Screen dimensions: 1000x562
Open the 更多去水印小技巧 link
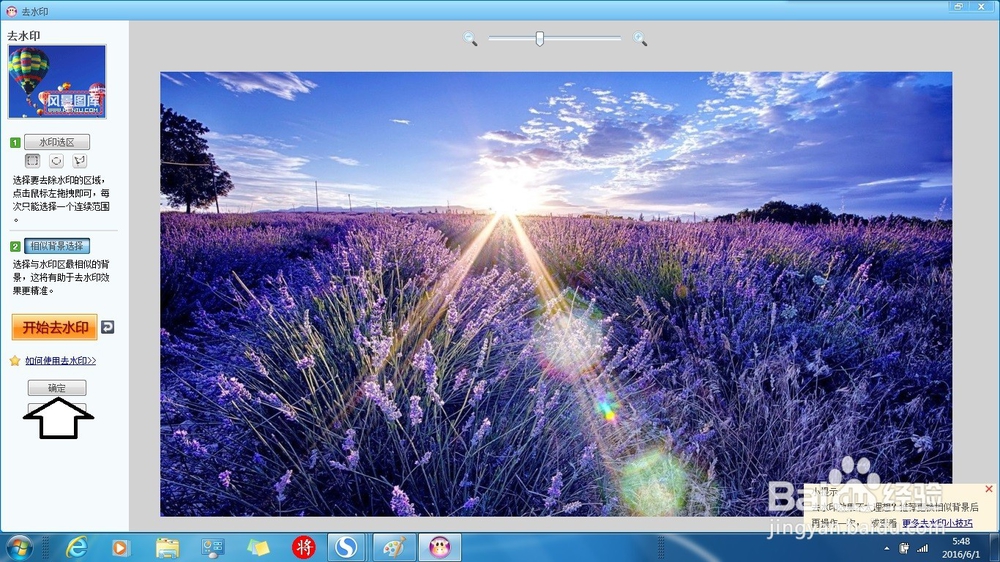(x=937, y=523)
